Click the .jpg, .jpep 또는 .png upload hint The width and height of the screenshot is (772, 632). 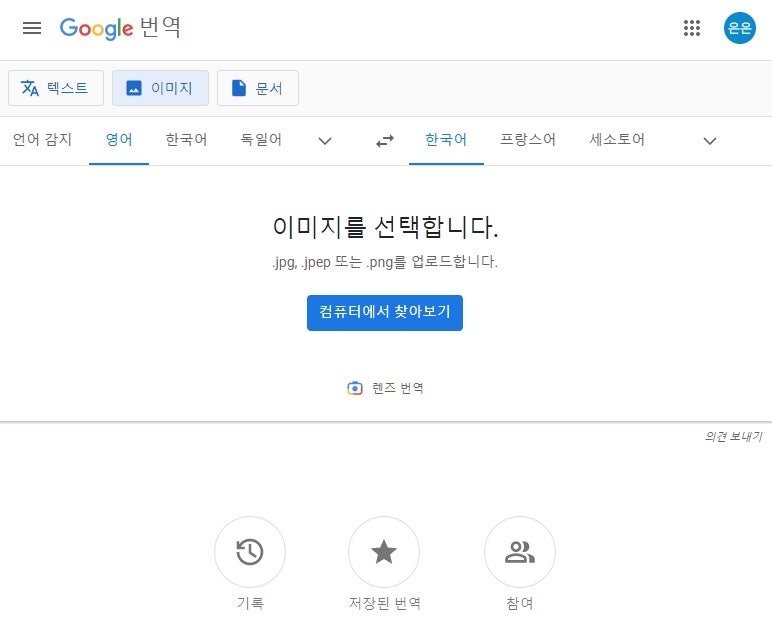pyautogui.click(x=385, y=262)
